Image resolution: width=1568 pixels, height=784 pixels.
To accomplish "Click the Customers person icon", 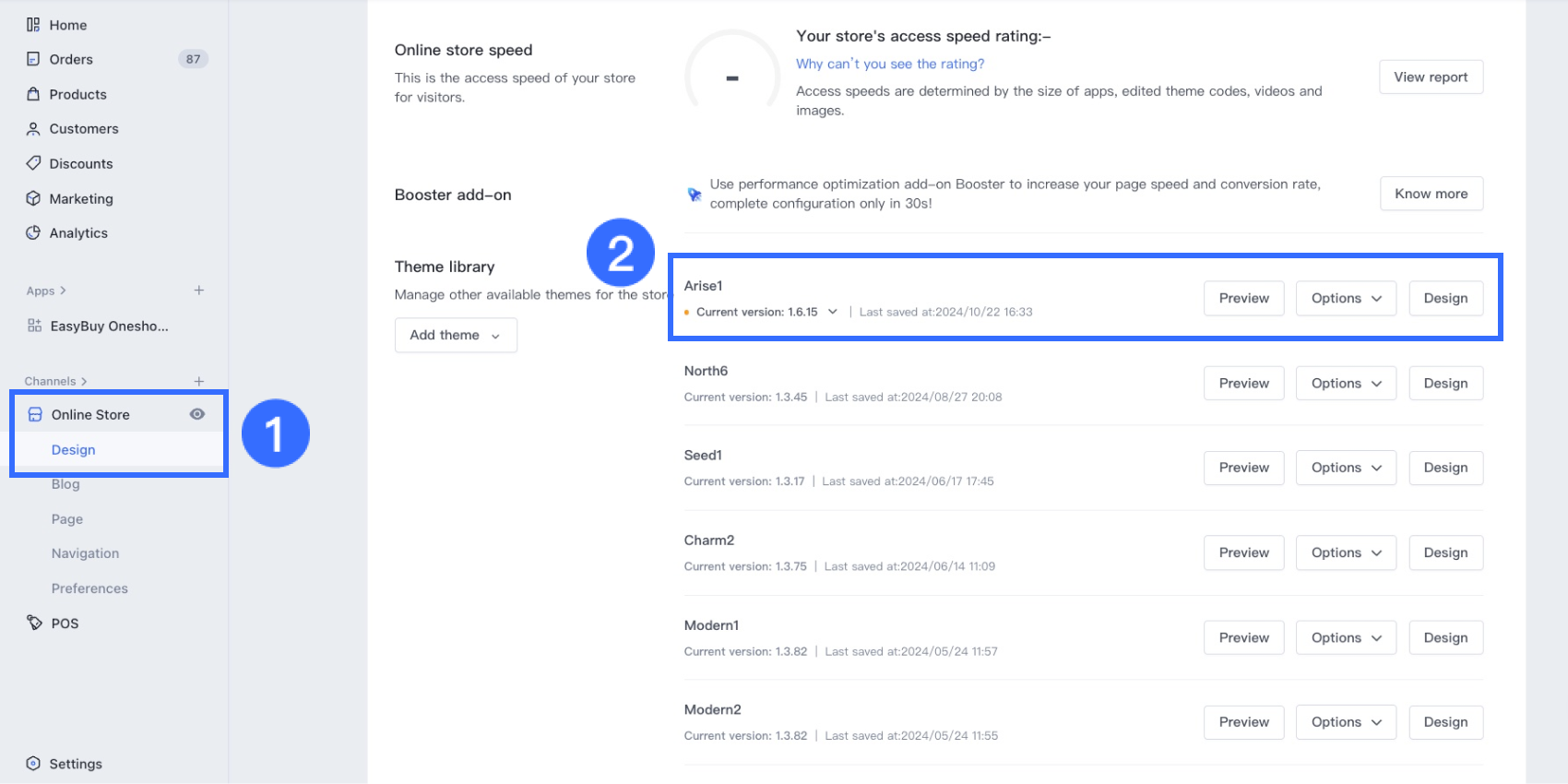I will tap(33, 129).
